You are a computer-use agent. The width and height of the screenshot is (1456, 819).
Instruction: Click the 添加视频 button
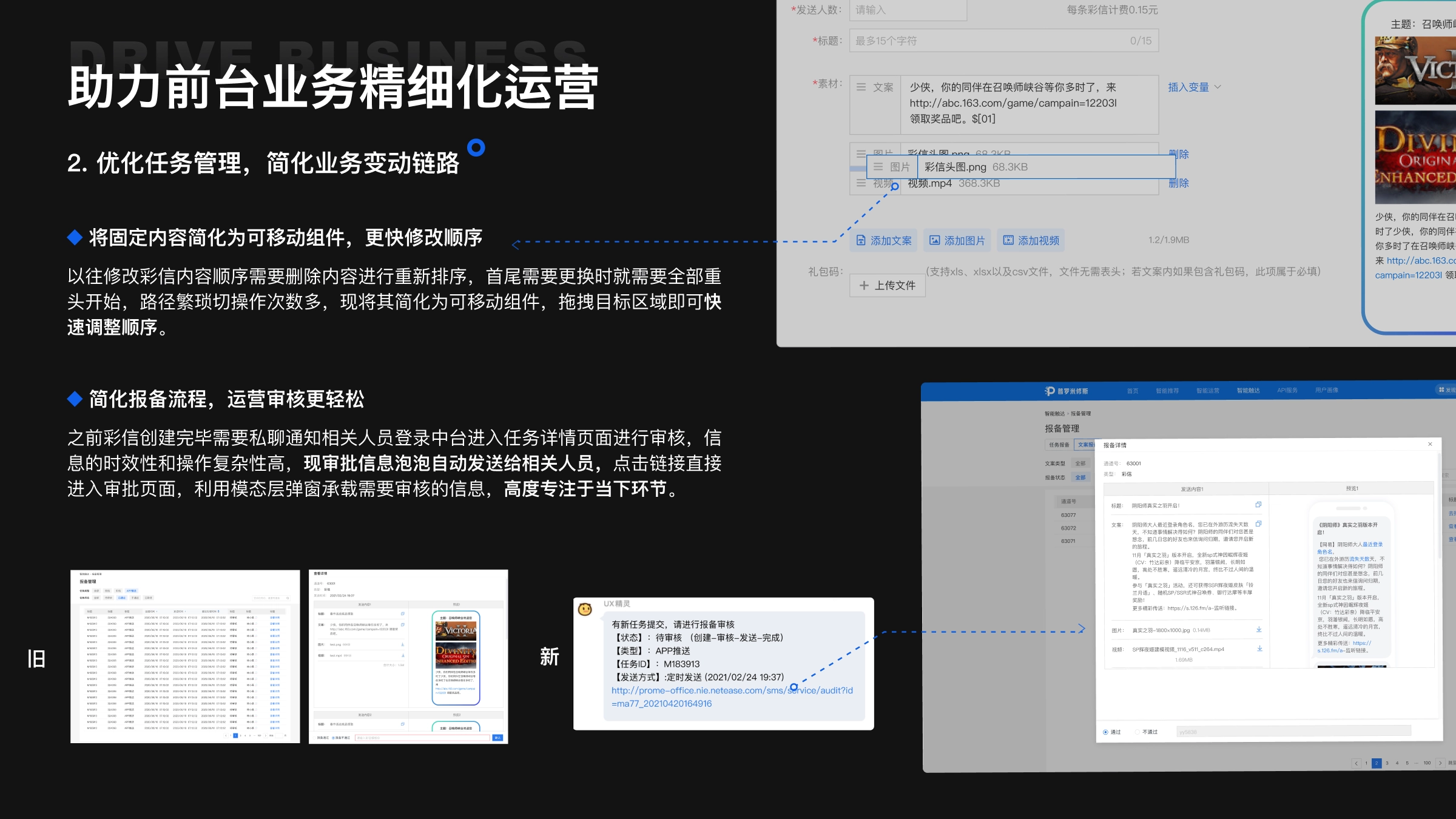coord(1031,241)
